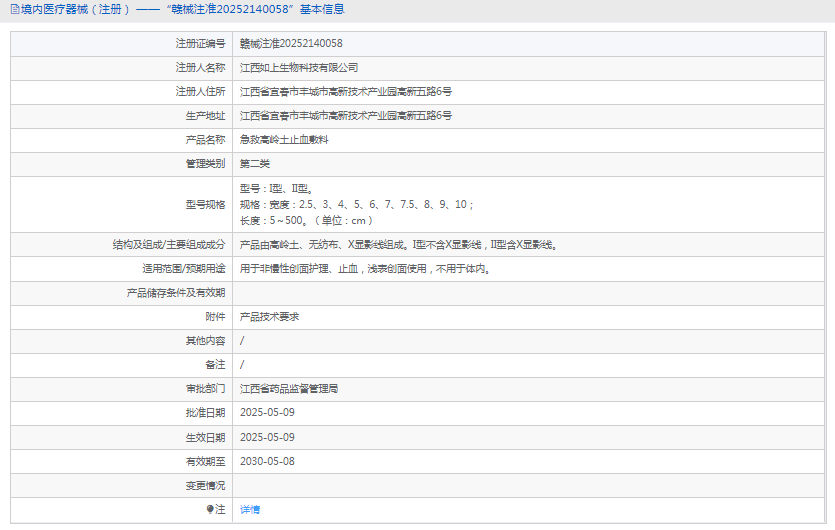Image resolution: width=835 pixels, height=530 pixels.
Task: Click the 审批部门 label
Action: point(206,389)
